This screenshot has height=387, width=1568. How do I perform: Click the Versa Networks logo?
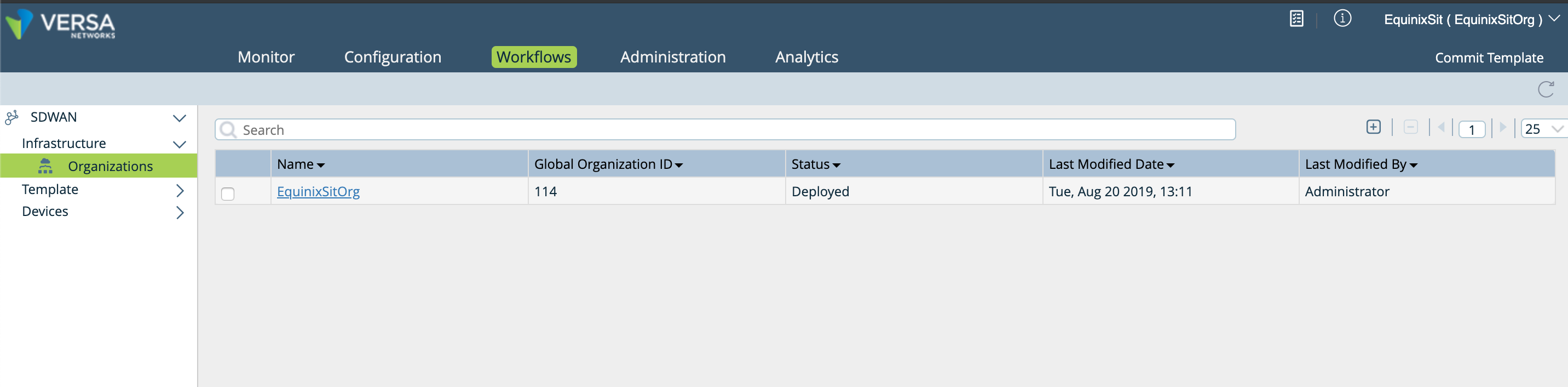(x=60, y=24)
